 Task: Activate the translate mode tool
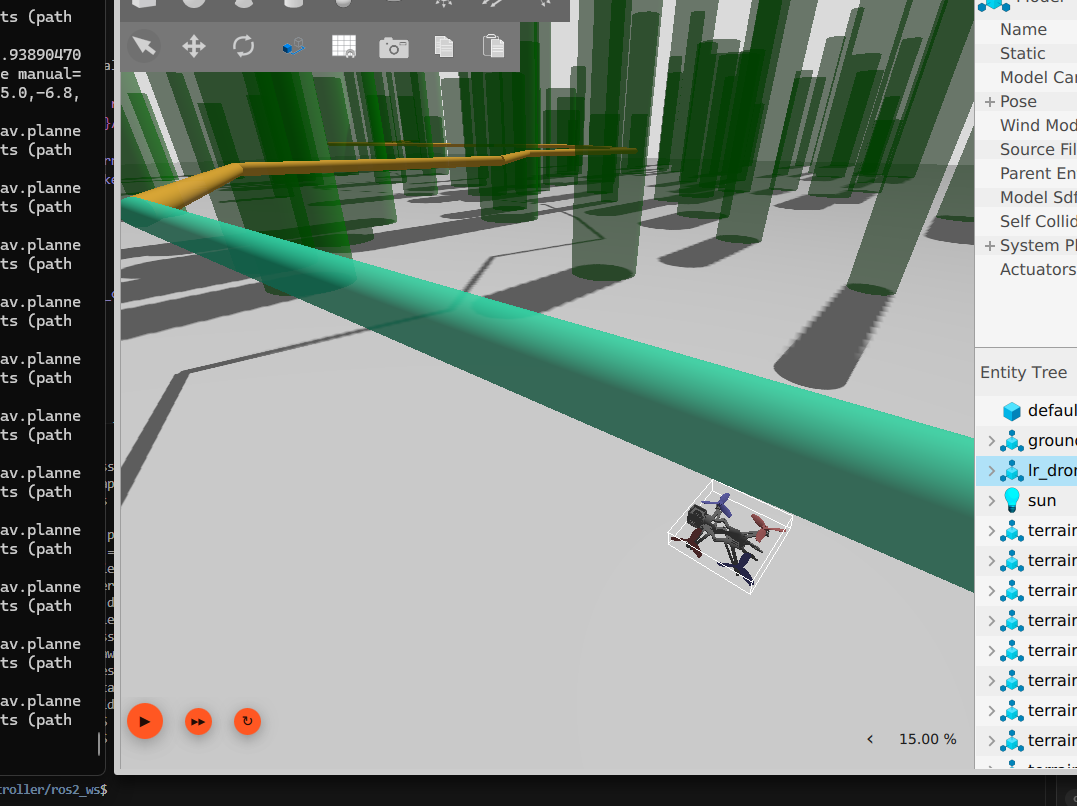point(193,46)
